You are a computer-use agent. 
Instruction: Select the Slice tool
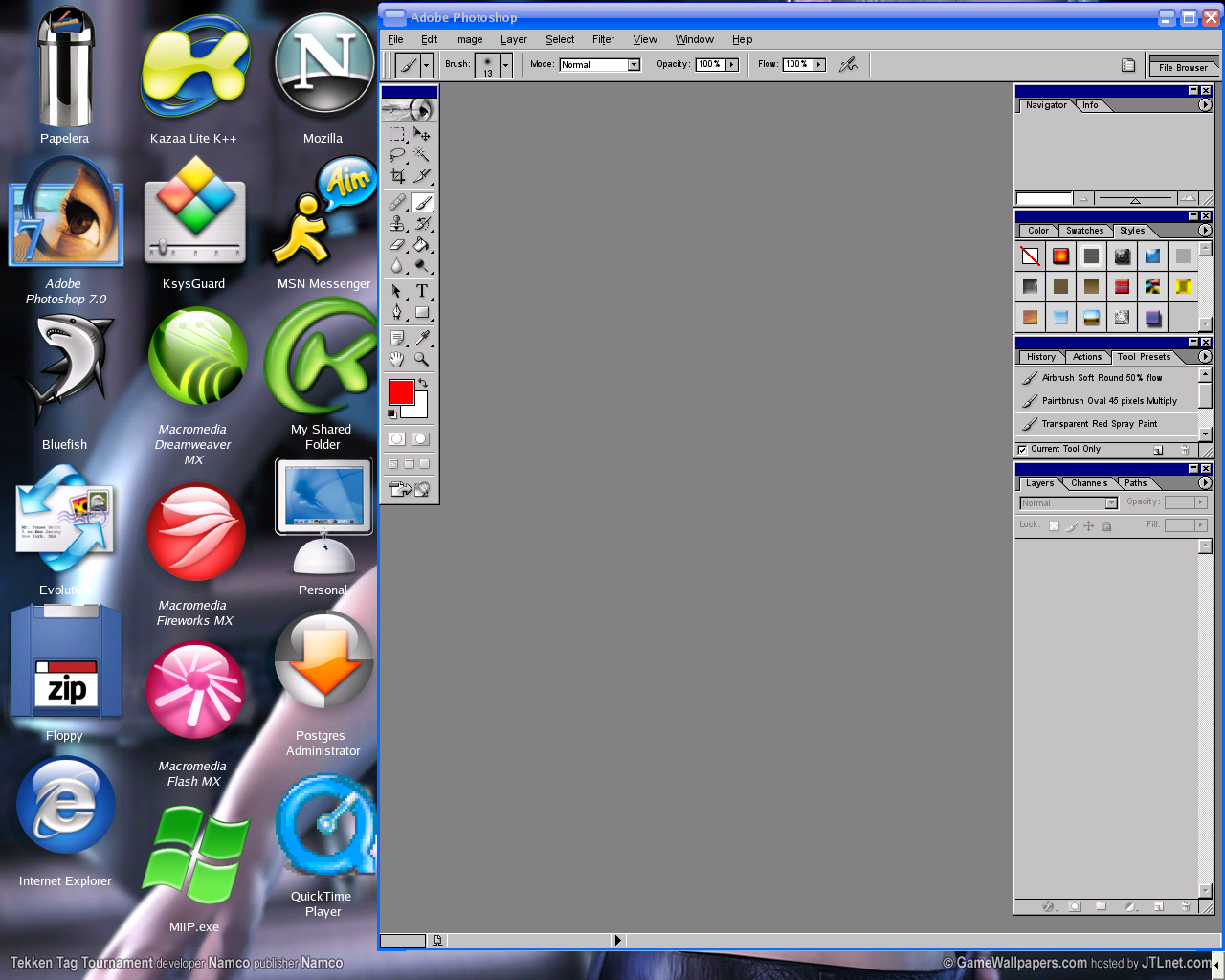pos(422,176)
